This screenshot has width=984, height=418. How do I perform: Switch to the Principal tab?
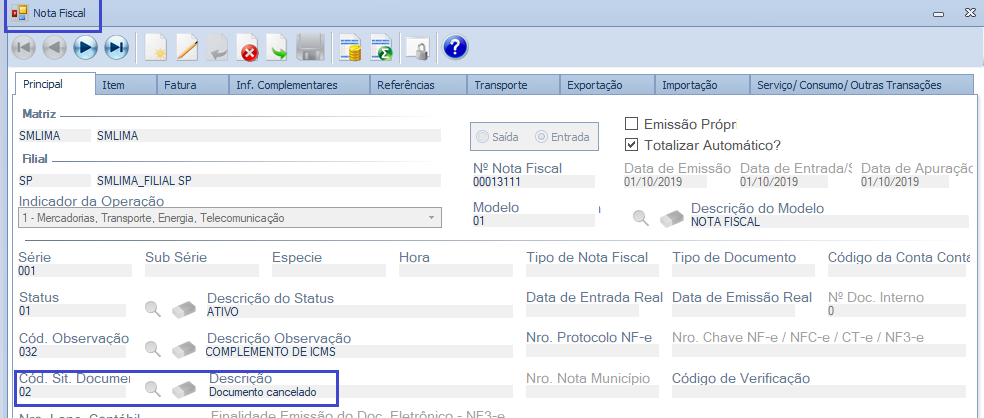click(55, 84)
